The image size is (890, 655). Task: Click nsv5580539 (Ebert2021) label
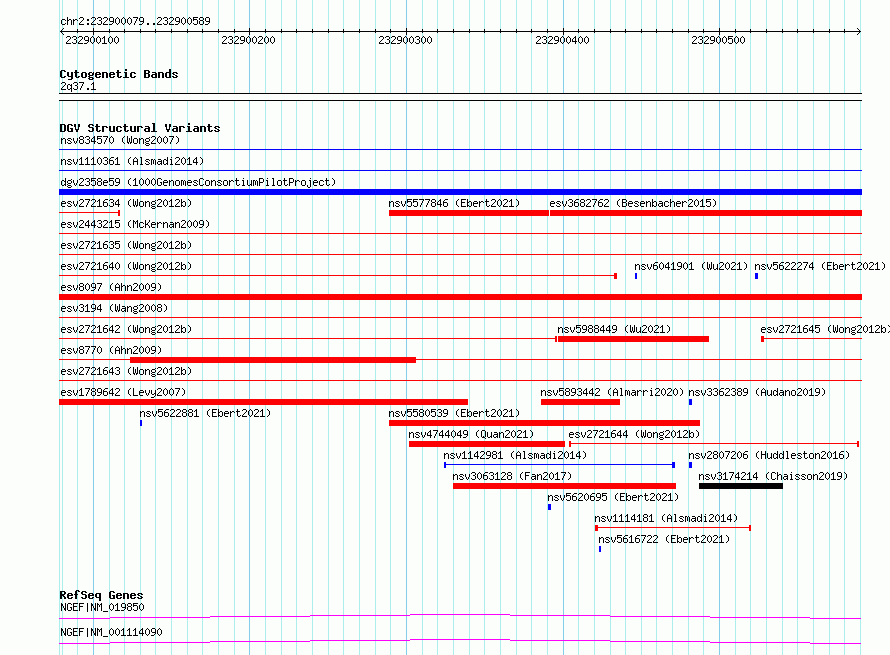pyautogui.click(x=454, y=413)
